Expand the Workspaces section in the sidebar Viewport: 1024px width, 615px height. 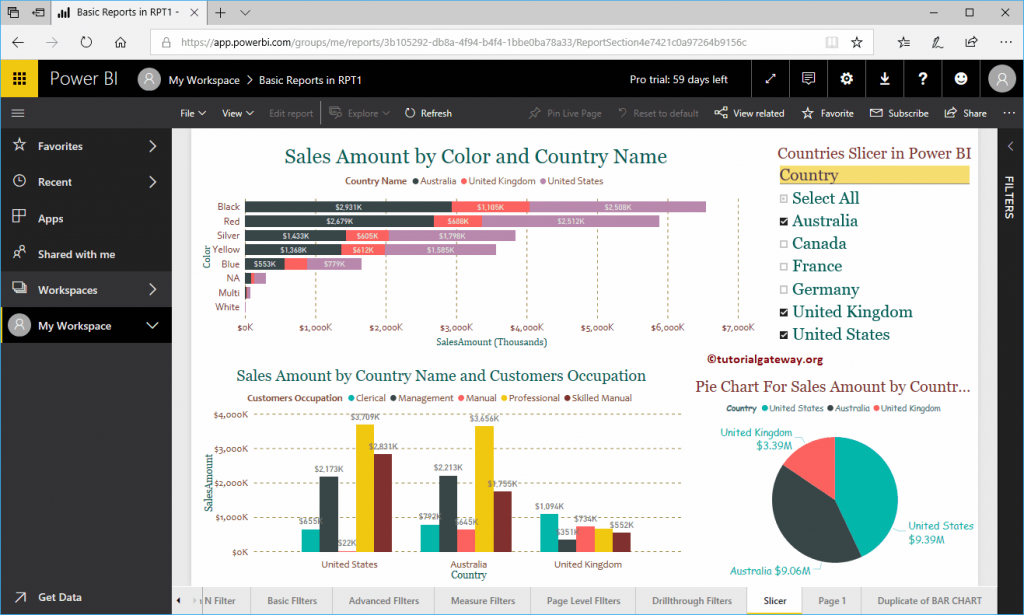87,289
